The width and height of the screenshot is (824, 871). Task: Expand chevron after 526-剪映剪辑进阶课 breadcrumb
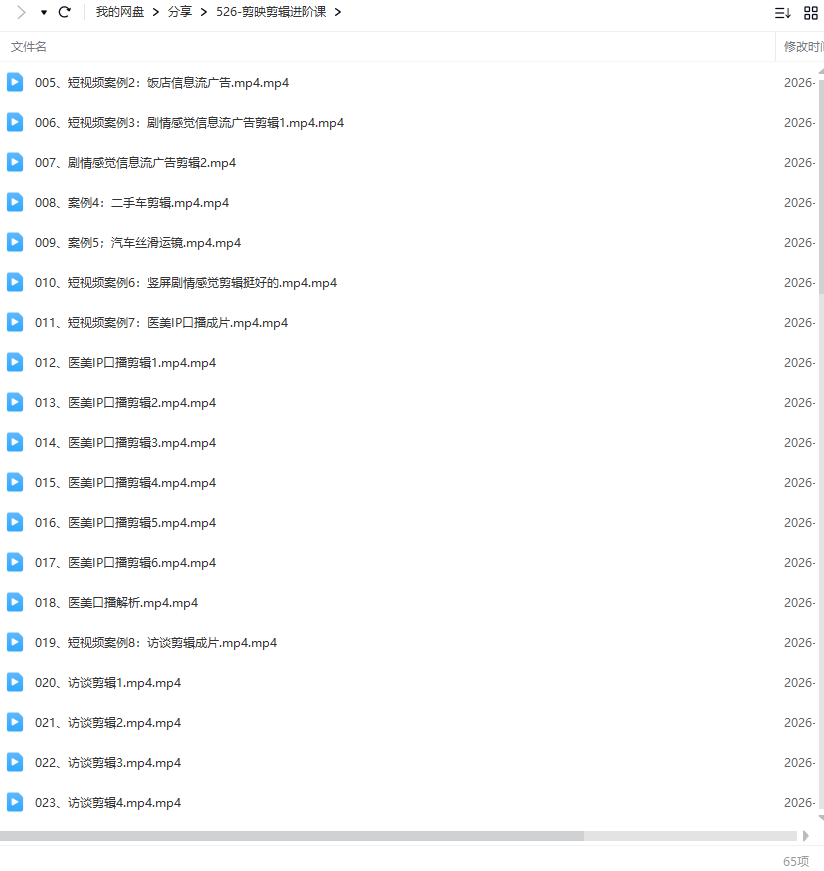[338, 12]
